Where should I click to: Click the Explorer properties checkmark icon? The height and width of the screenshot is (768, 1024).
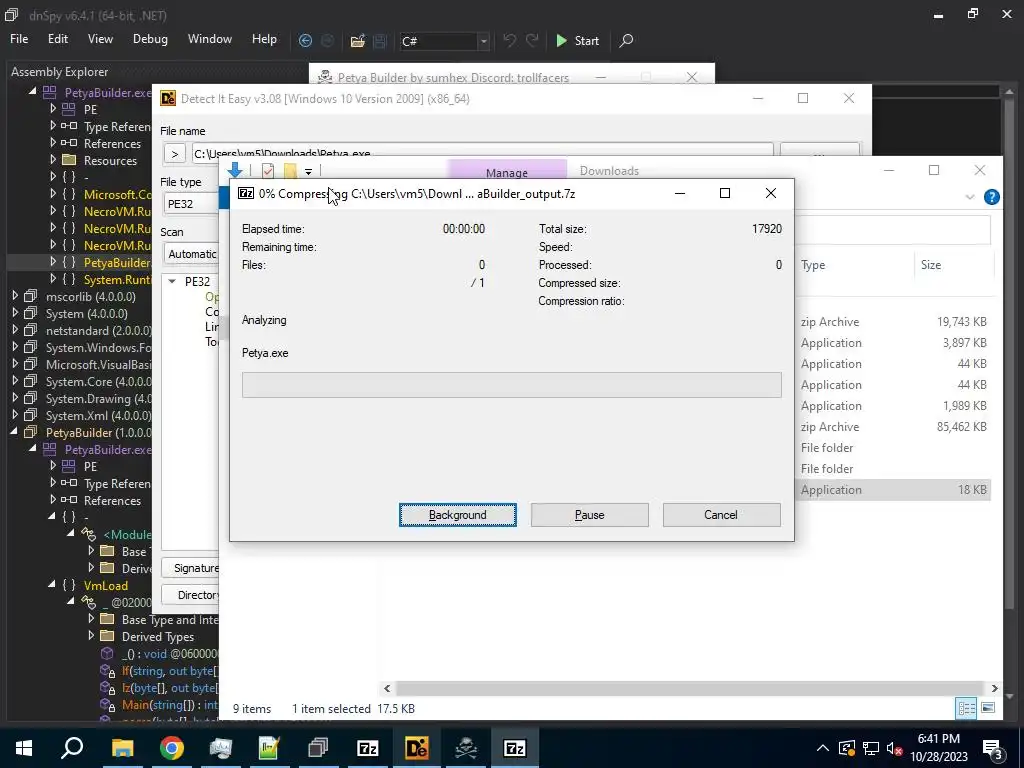(268, 171)
